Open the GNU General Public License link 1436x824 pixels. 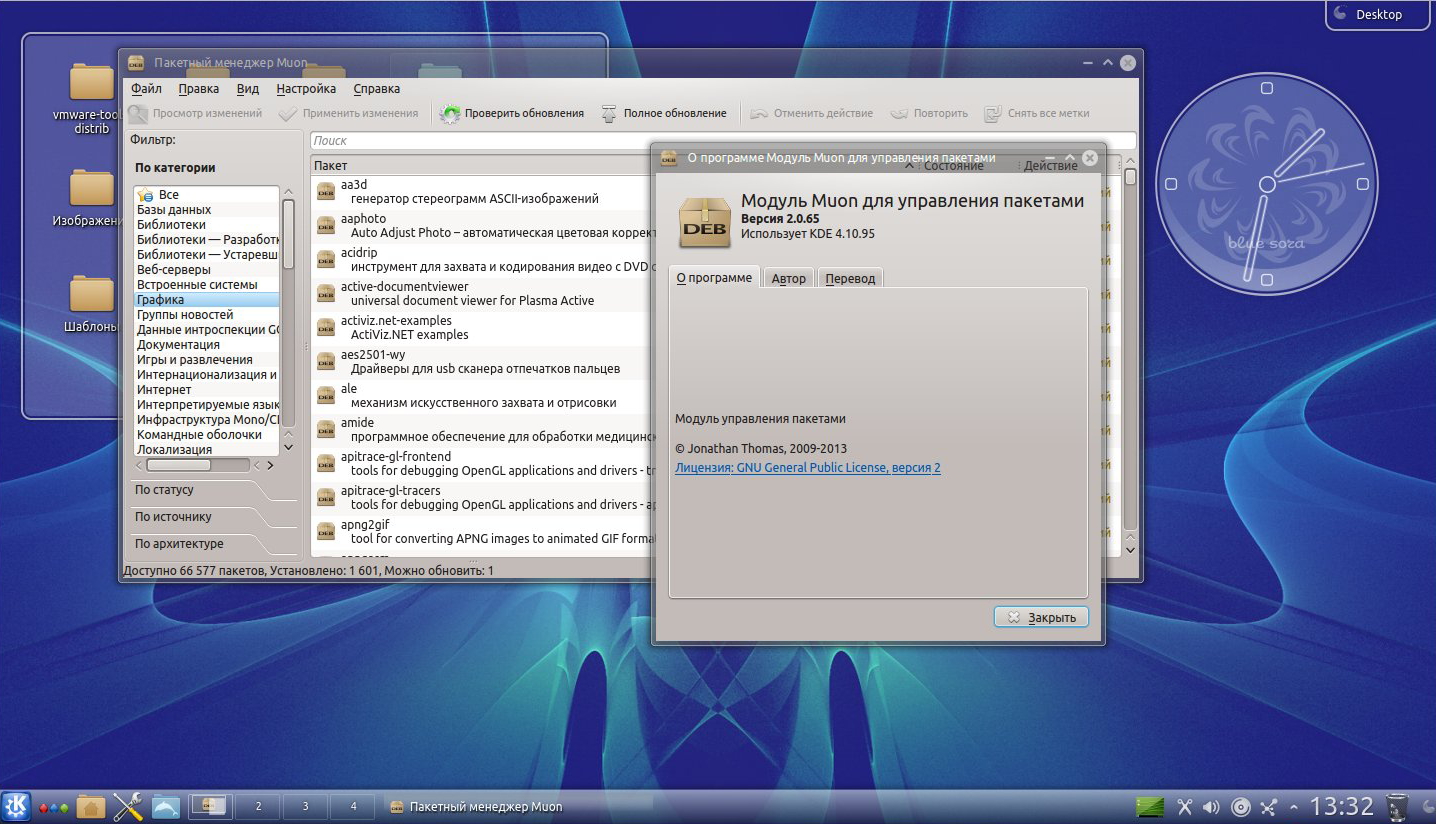[808, 468]
